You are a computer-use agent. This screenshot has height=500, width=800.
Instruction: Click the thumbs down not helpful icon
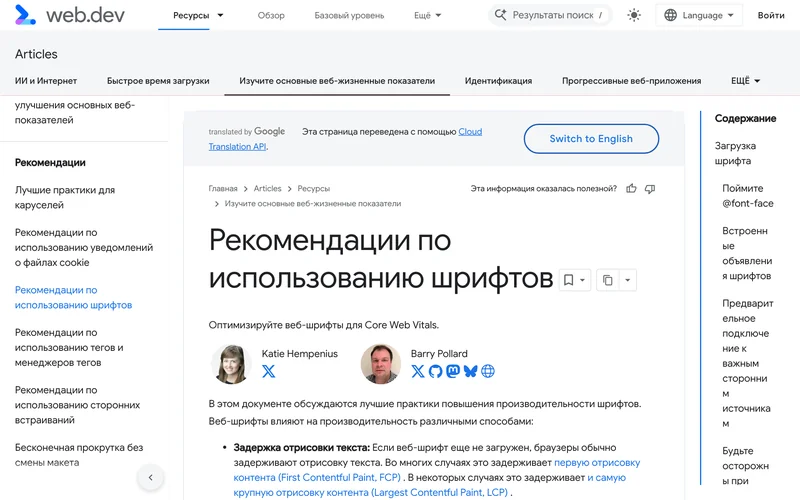coord(649,189)
